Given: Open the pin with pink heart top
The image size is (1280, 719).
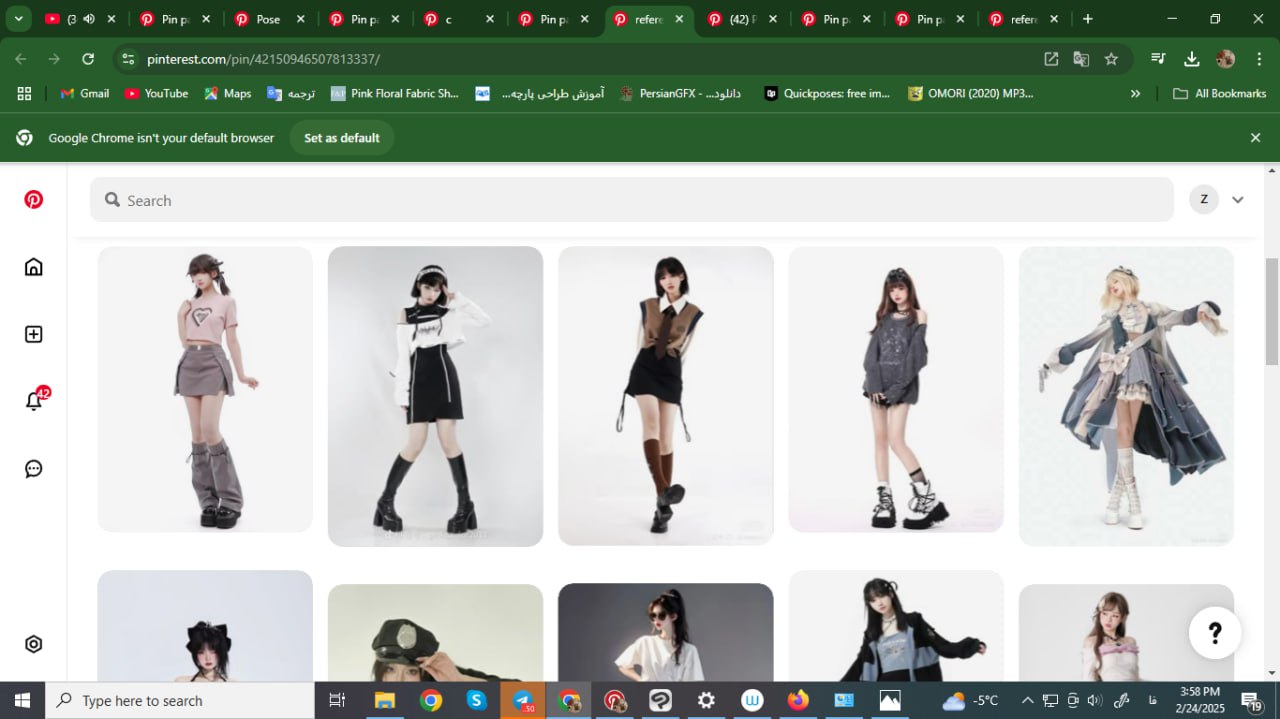Looking at the screenshot, I should coord(205,389).
